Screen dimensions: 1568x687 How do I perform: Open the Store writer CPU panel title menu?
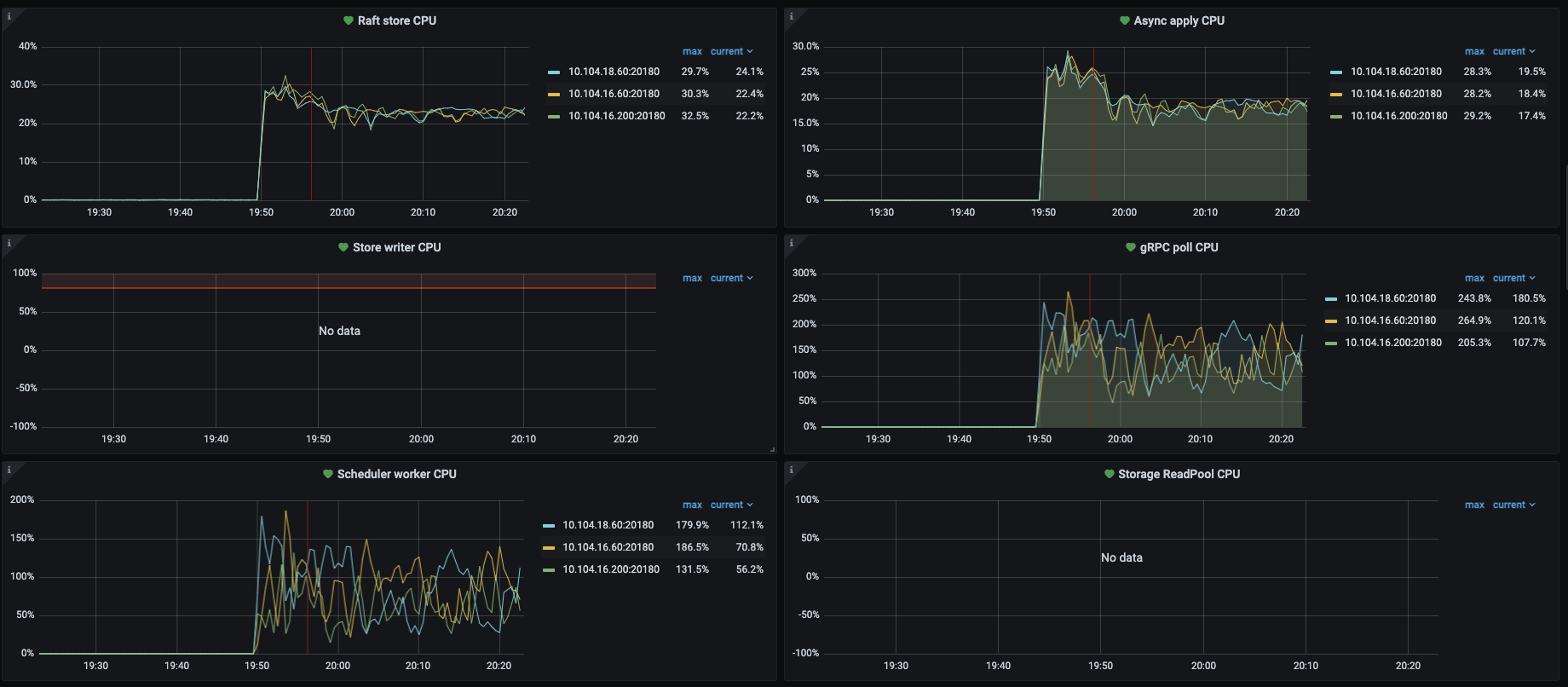coord(396,247)
